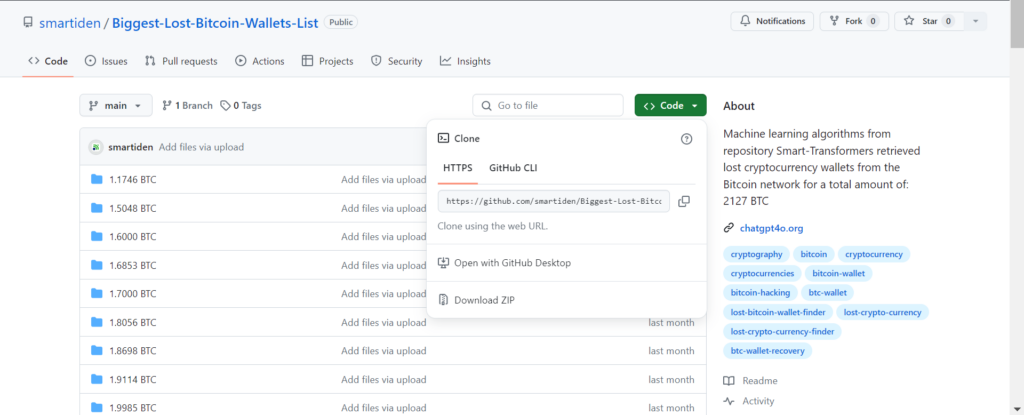The image size is (1024, 415).
Task: Click the clone help question icon
Action: (x=686, y=139)
